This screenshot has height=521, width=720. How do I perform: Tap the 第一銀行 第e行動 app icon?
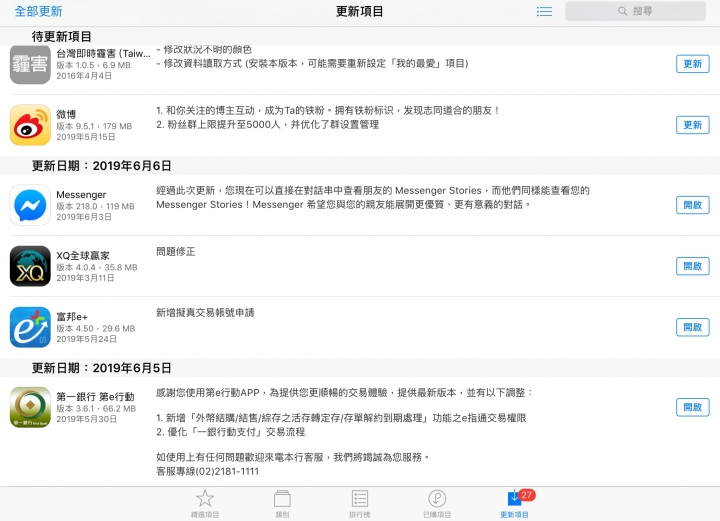coord(30,407)
